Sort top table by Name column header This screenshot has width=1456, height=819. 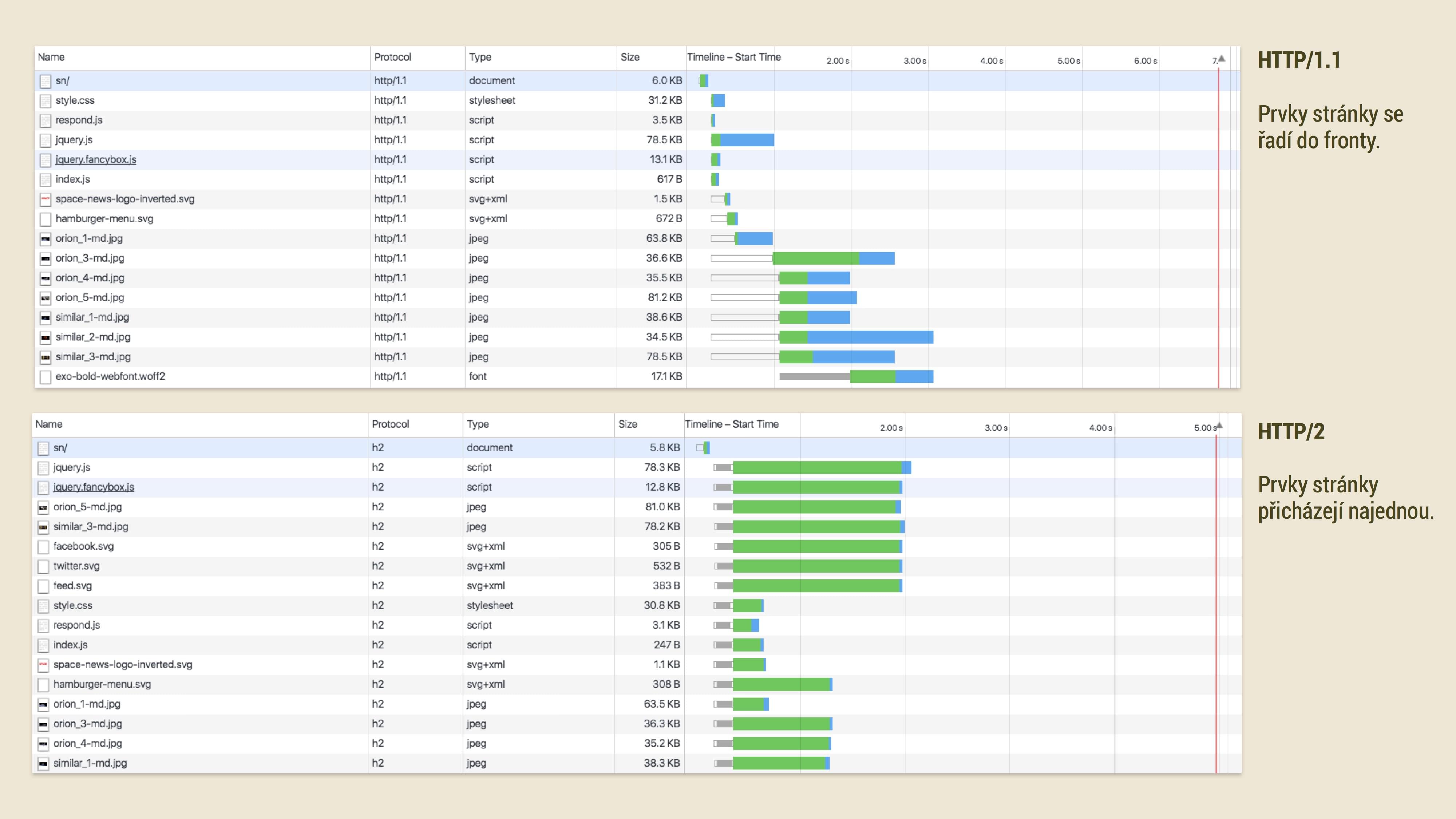[x=51, y=57]
